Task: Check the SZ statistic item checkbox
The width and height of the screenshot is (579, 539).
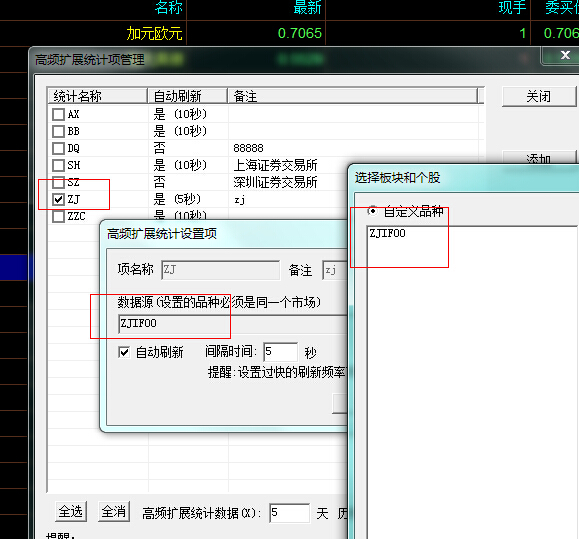Action: tap(58, 182)
